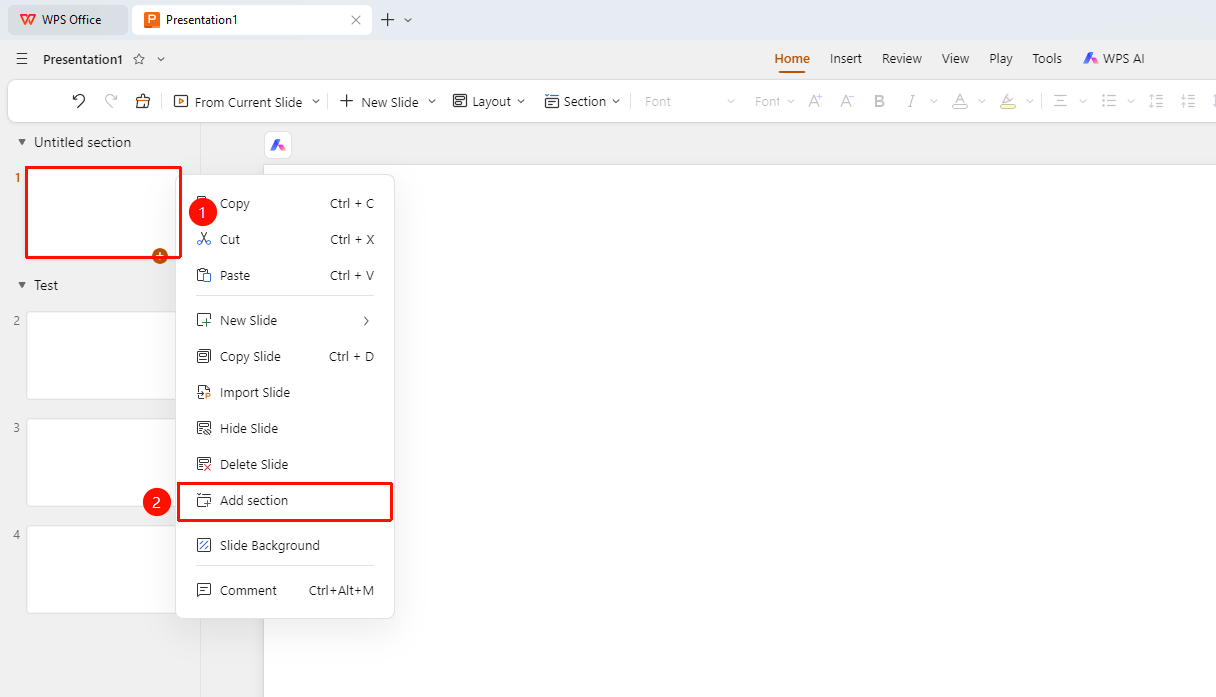Choose Add section from the context menu
1216x697 pixels.
(x=285, y=501)
